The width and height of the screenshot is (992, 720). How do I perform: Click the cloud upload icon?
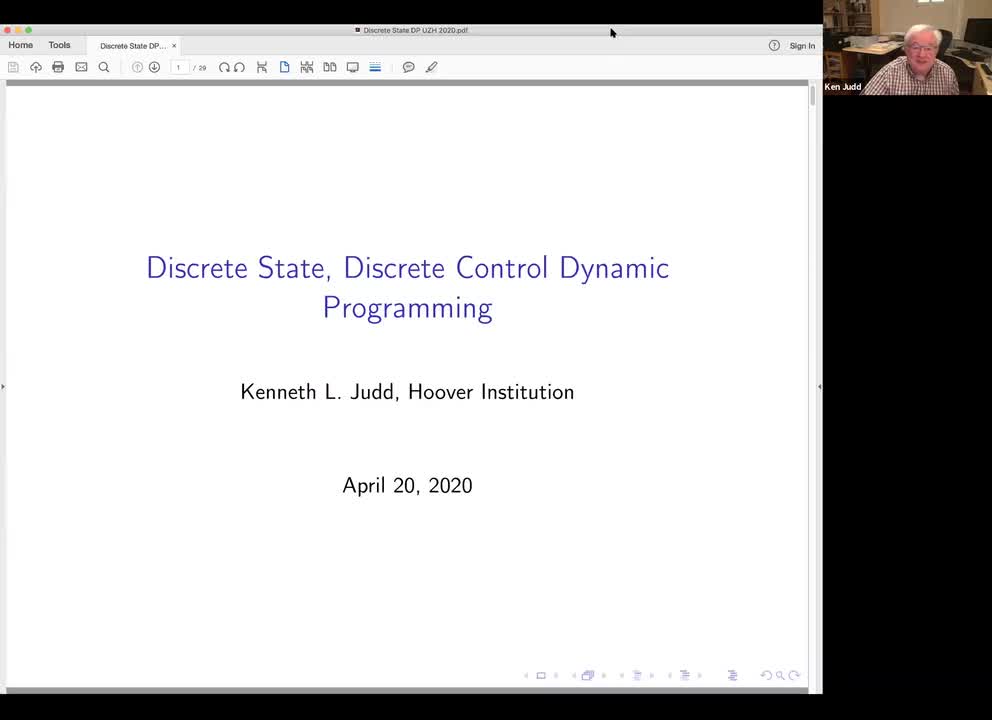click(36, 67)
